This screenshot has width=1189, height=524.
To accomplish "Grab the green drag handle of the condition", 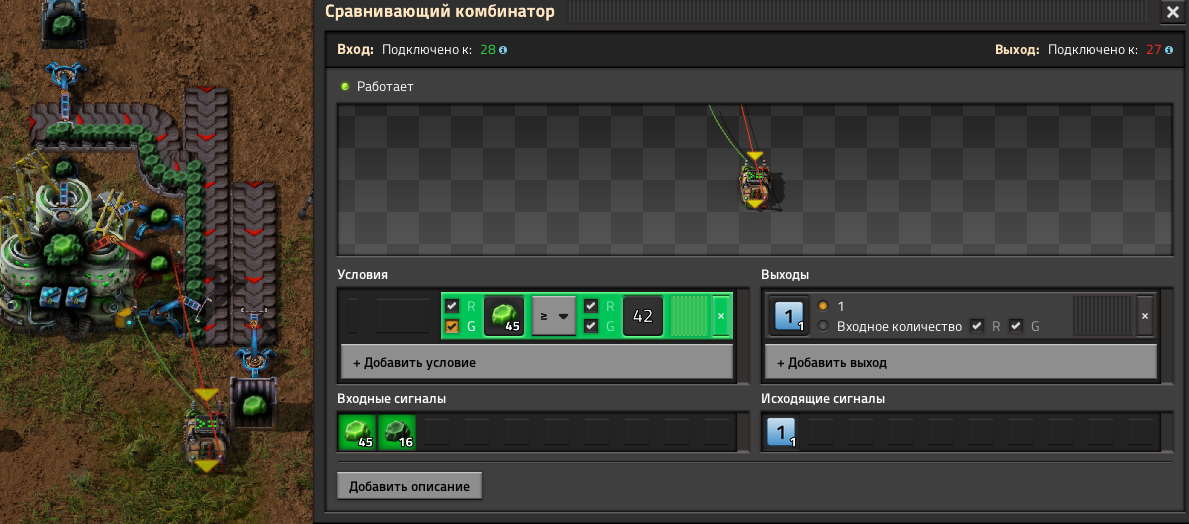I will click(689, 316).
